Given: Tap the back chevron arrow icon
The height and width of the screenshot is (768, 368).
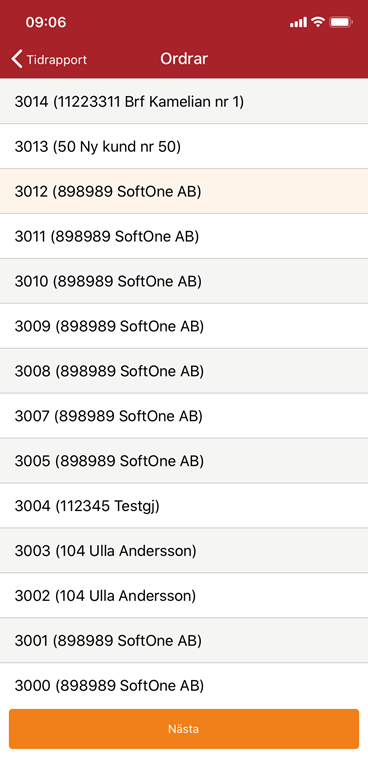Looking at the screenshot, I should [17, 59].
